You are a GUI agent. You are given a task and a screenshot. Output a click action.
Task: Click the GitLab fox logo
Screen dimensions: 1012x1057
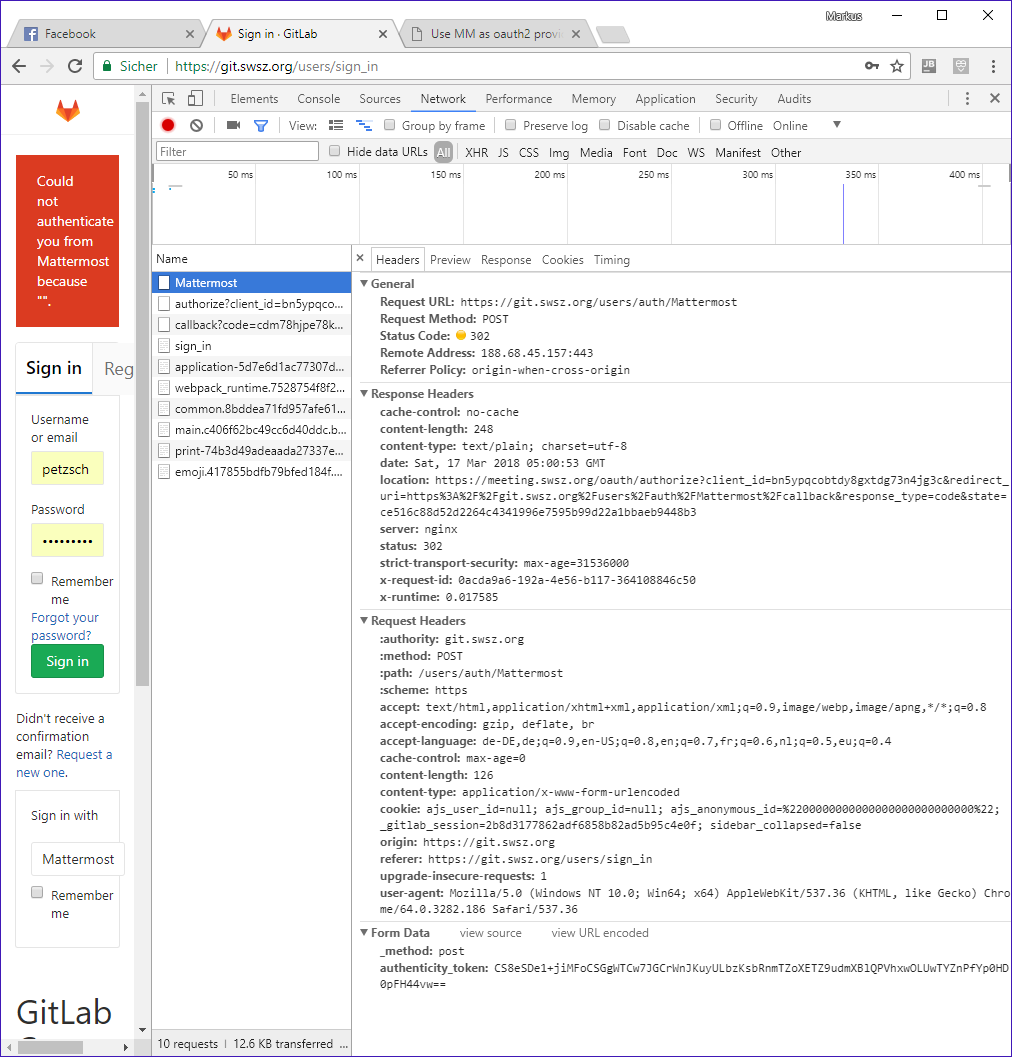67,111
